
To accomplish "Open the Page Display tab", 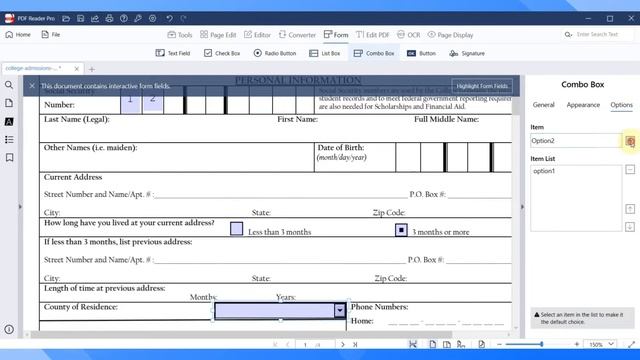I will point(450,35).
